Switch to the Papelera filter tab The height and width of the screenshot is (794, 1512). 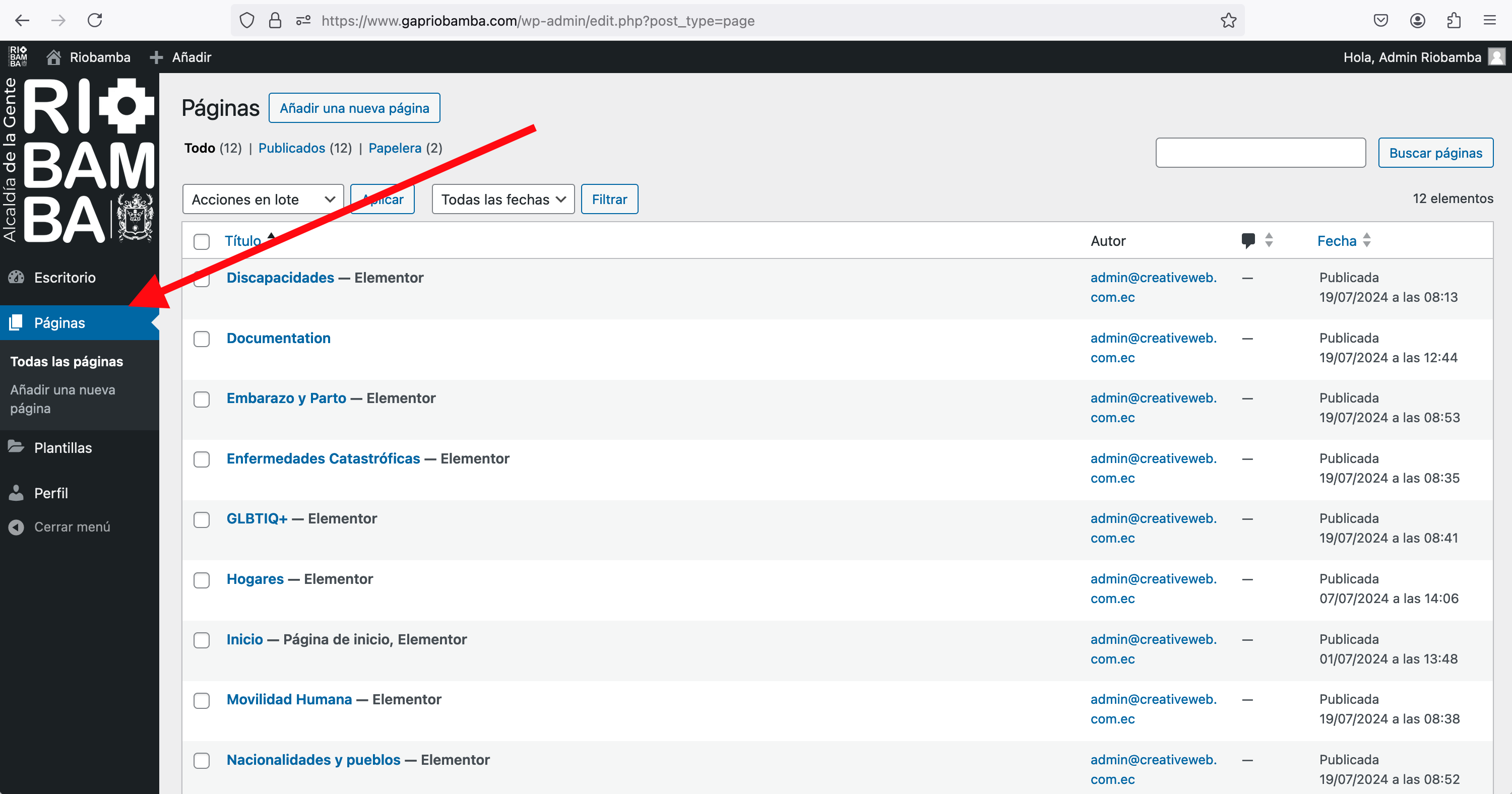click(395, 148)
